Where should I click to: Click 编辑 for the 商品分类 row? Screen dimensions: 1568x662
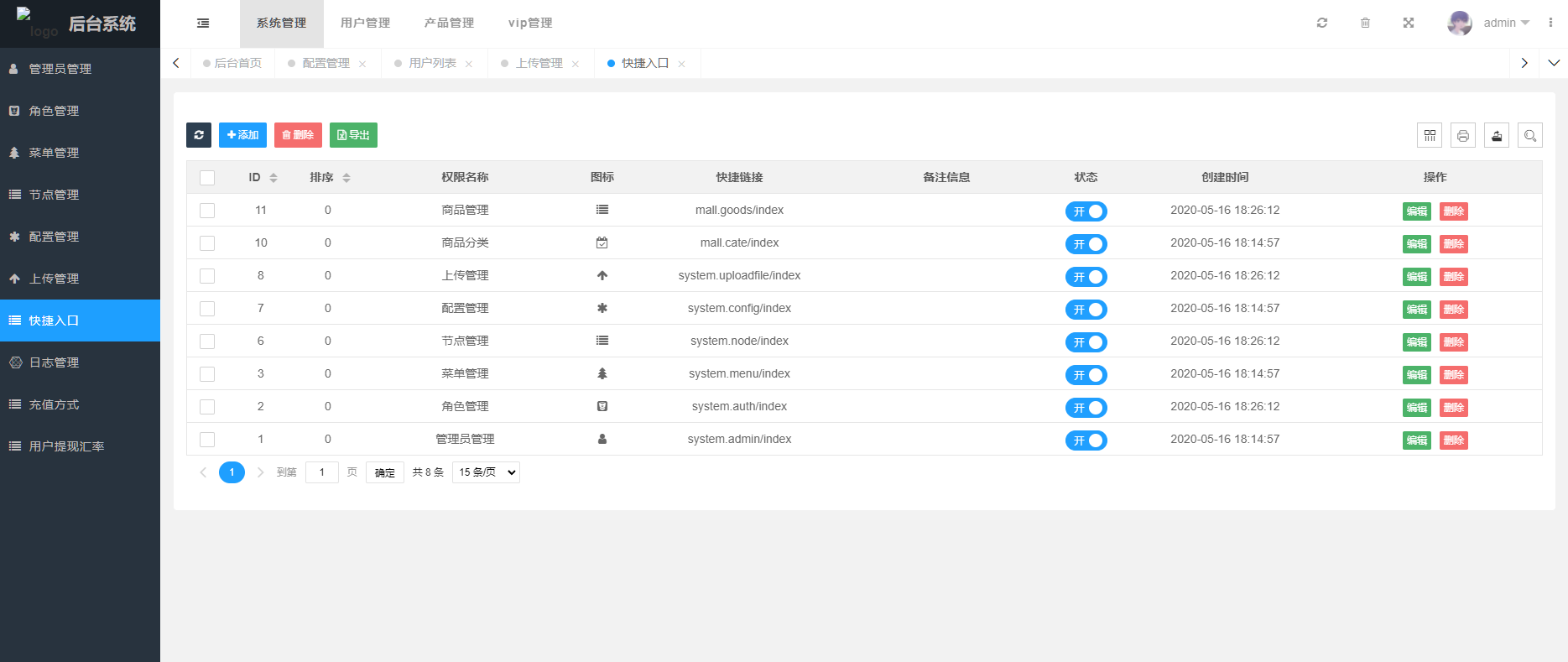1416,244
